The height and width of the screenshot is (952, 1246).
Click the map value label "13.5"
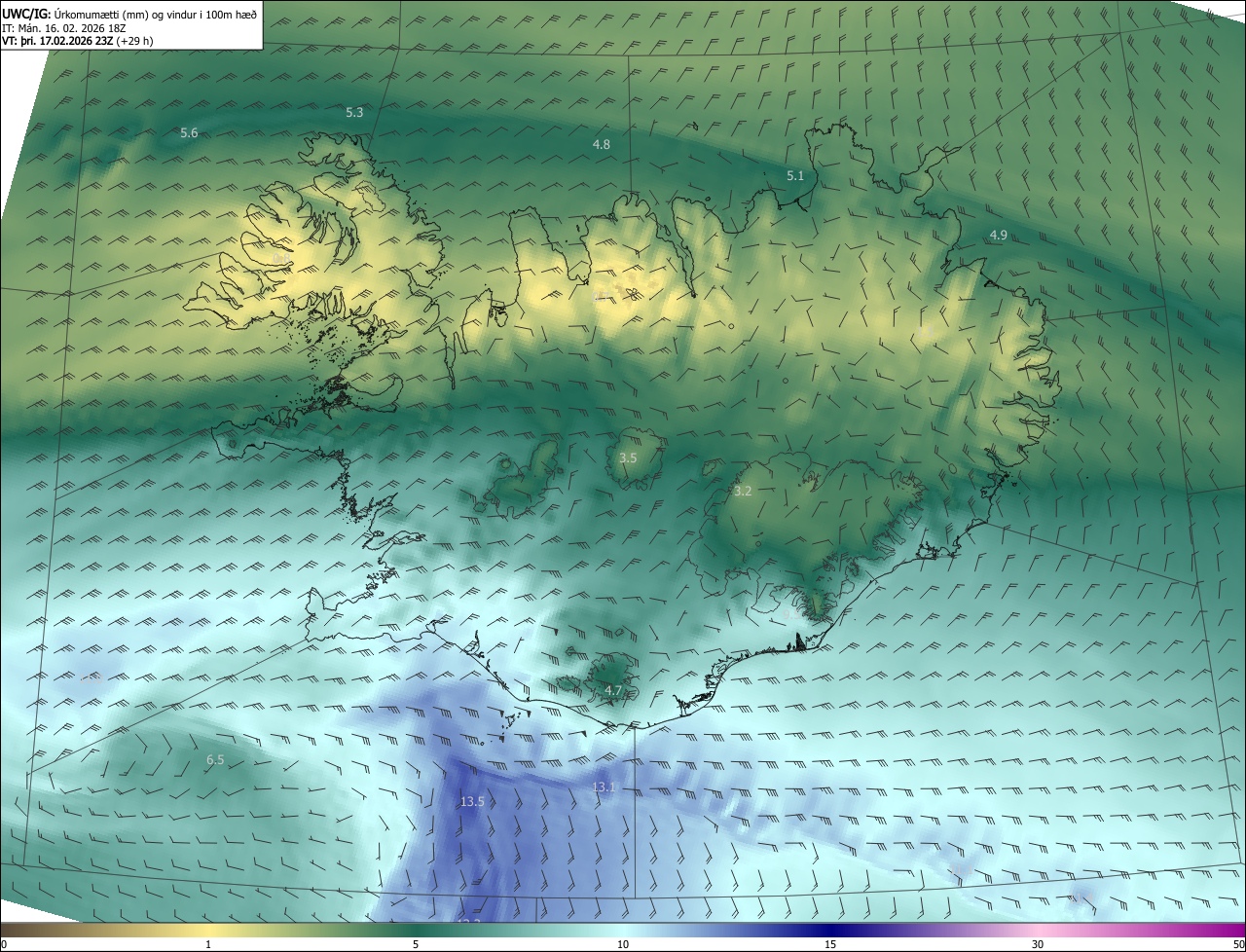(472, 802)
